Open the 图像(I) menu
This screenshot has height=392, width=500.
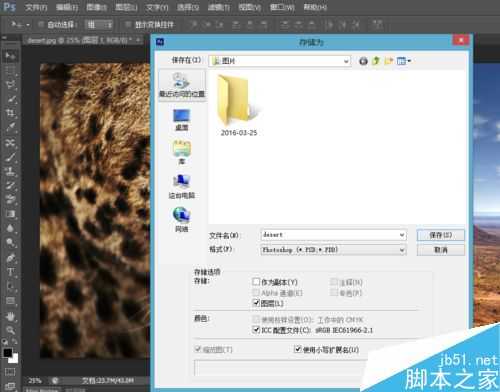click(x=97, y=7)
